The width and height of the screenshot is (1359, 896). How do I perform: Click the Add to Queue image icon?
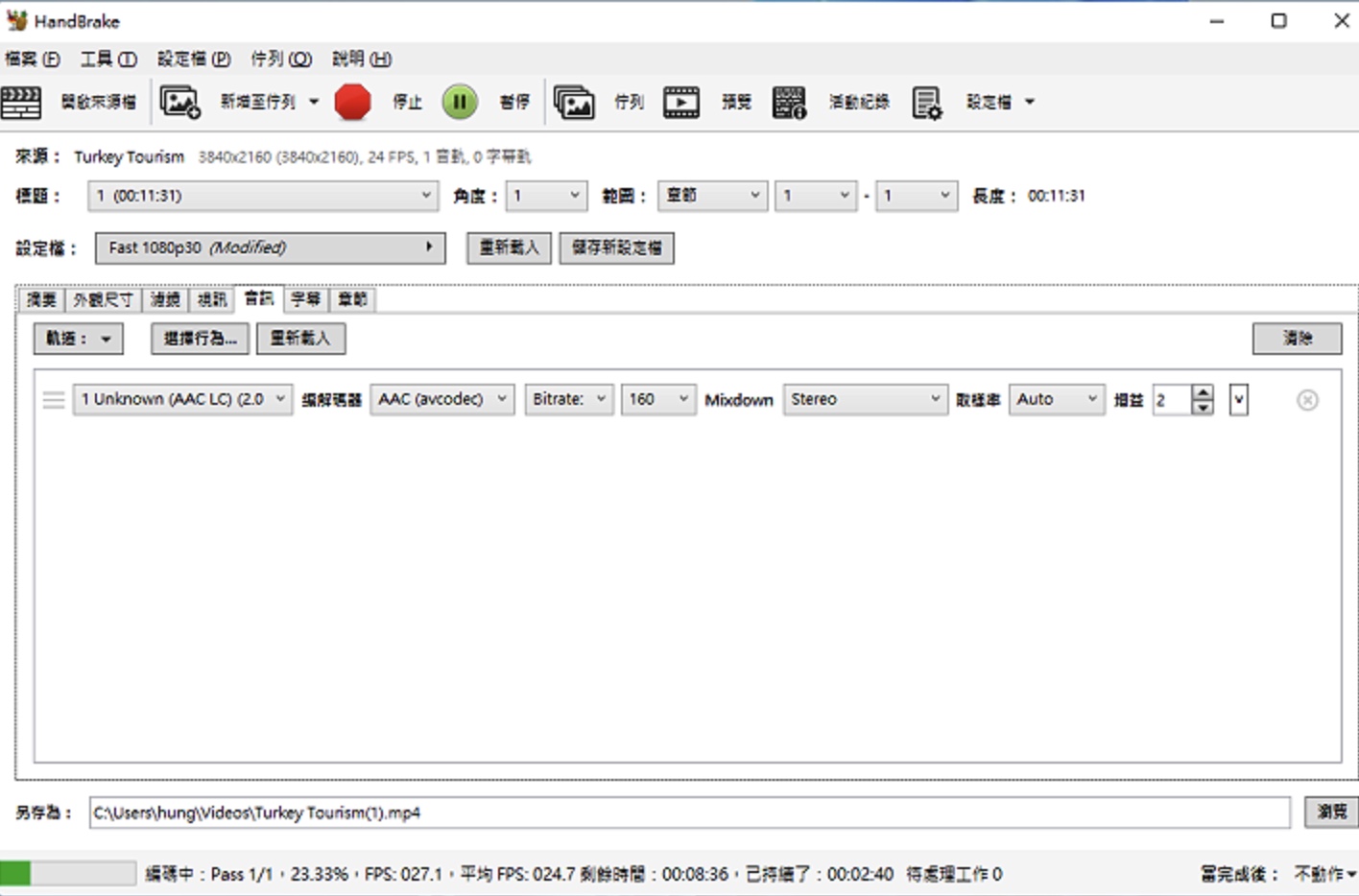(x=179, y=102)
